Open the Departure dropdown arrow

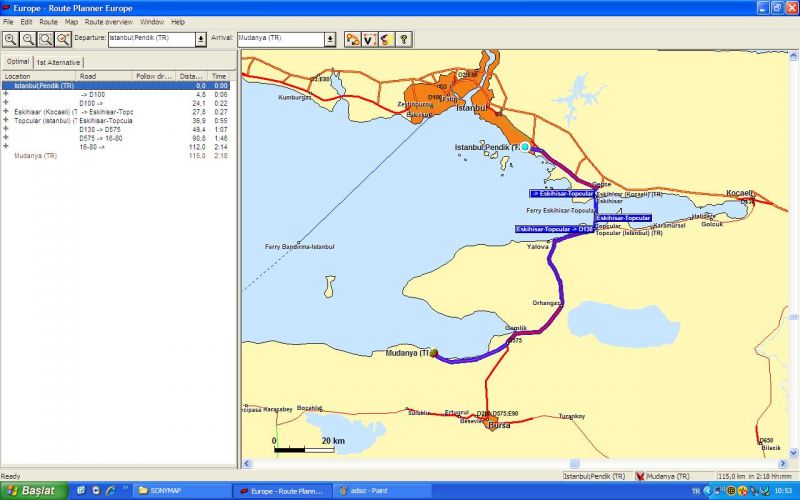(201, 39)
